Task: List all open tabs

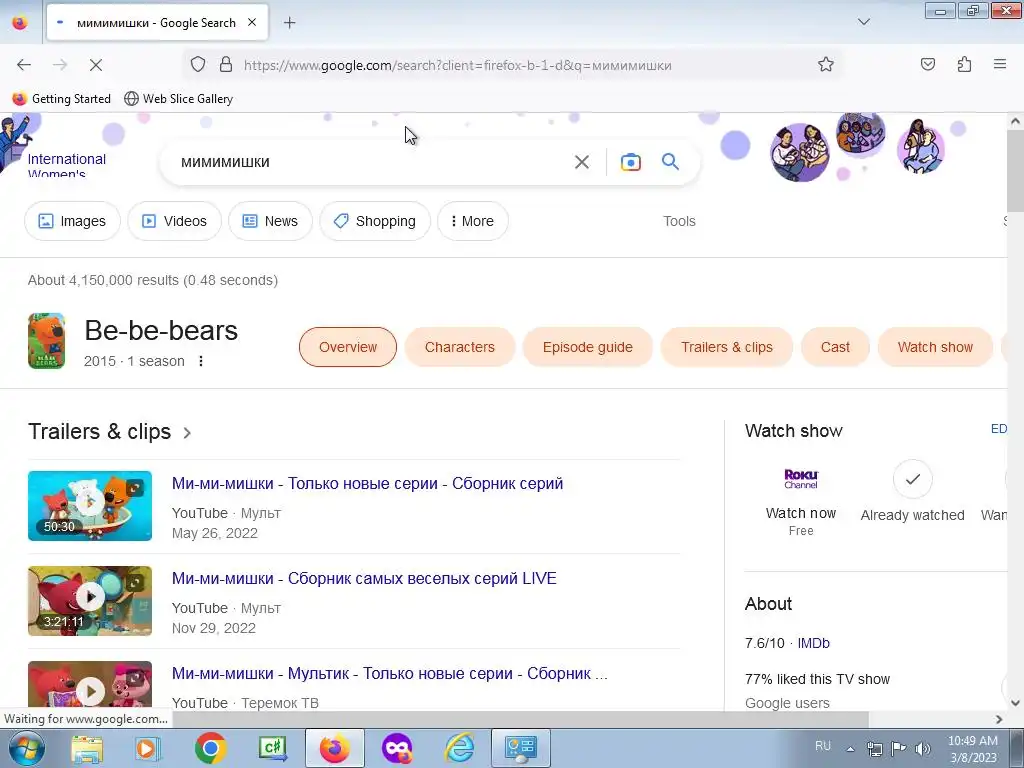Action: point(863,23)
